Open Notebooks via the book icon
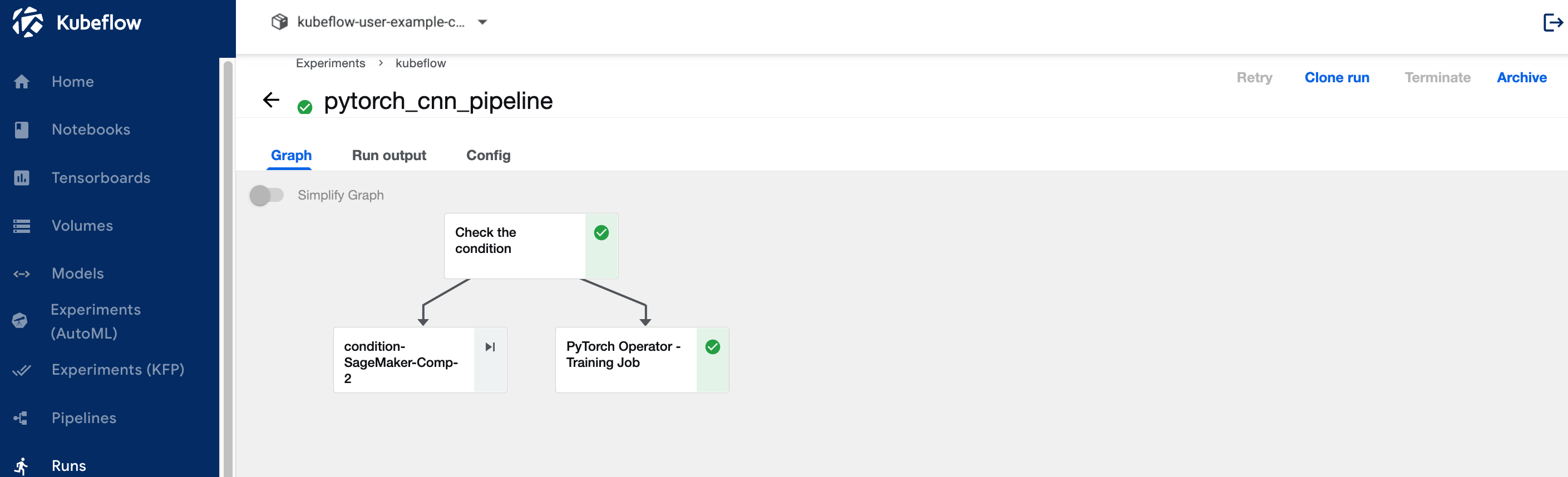1568x477 pixels. coord(22,130)
